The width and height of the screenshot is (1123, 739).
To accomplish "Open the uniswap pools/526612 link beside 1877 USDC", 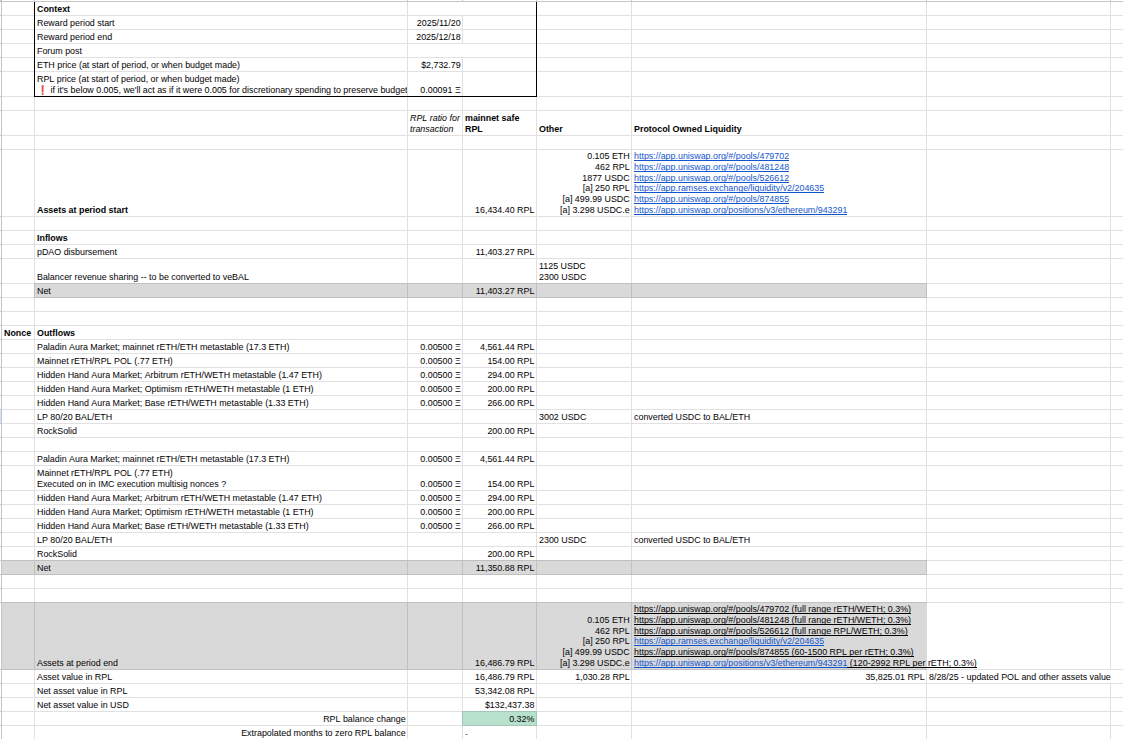I will (x=711, y=178).
